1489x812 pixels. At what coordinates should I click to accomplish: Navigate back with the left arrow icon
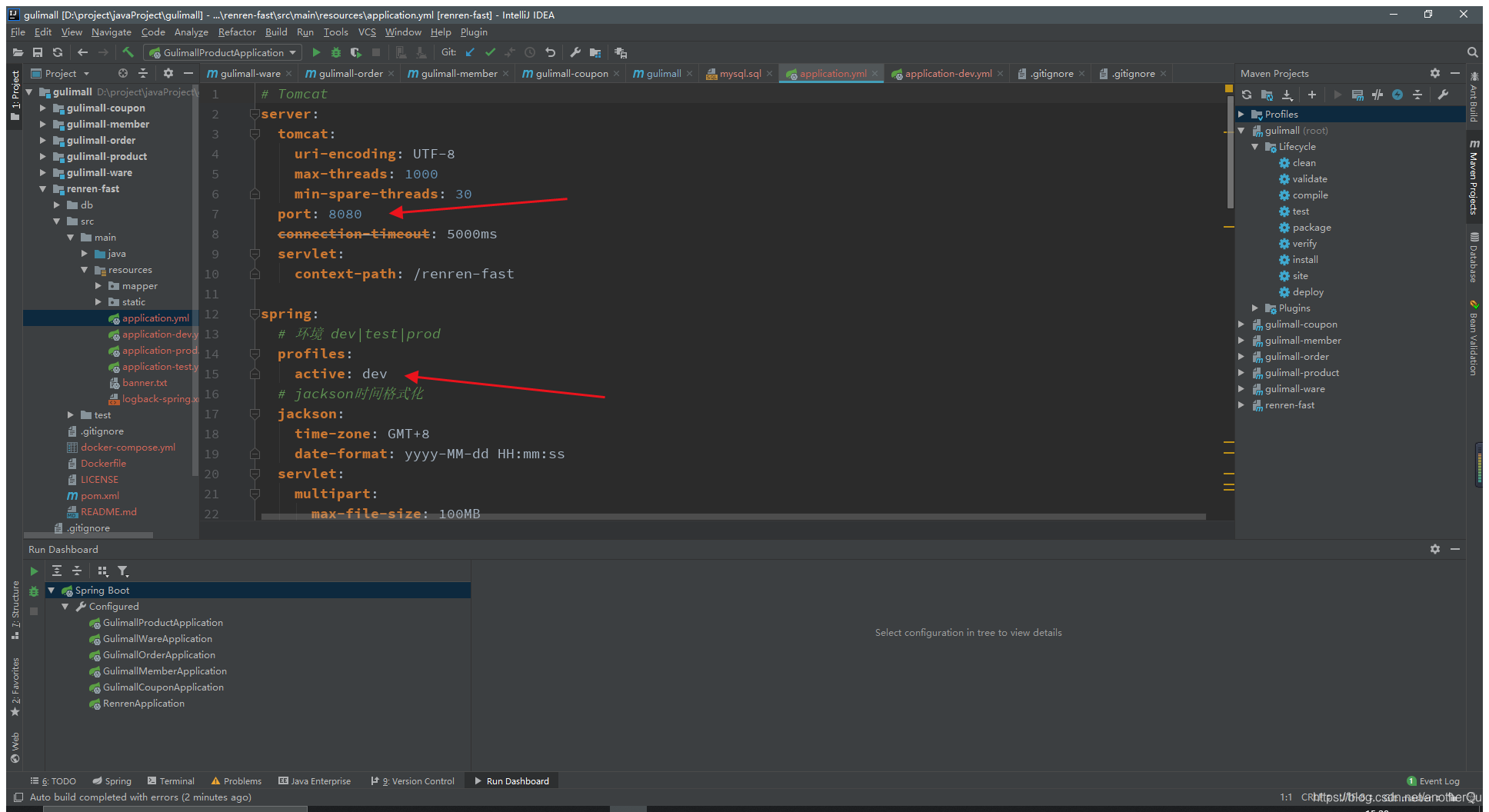point(82,52)
